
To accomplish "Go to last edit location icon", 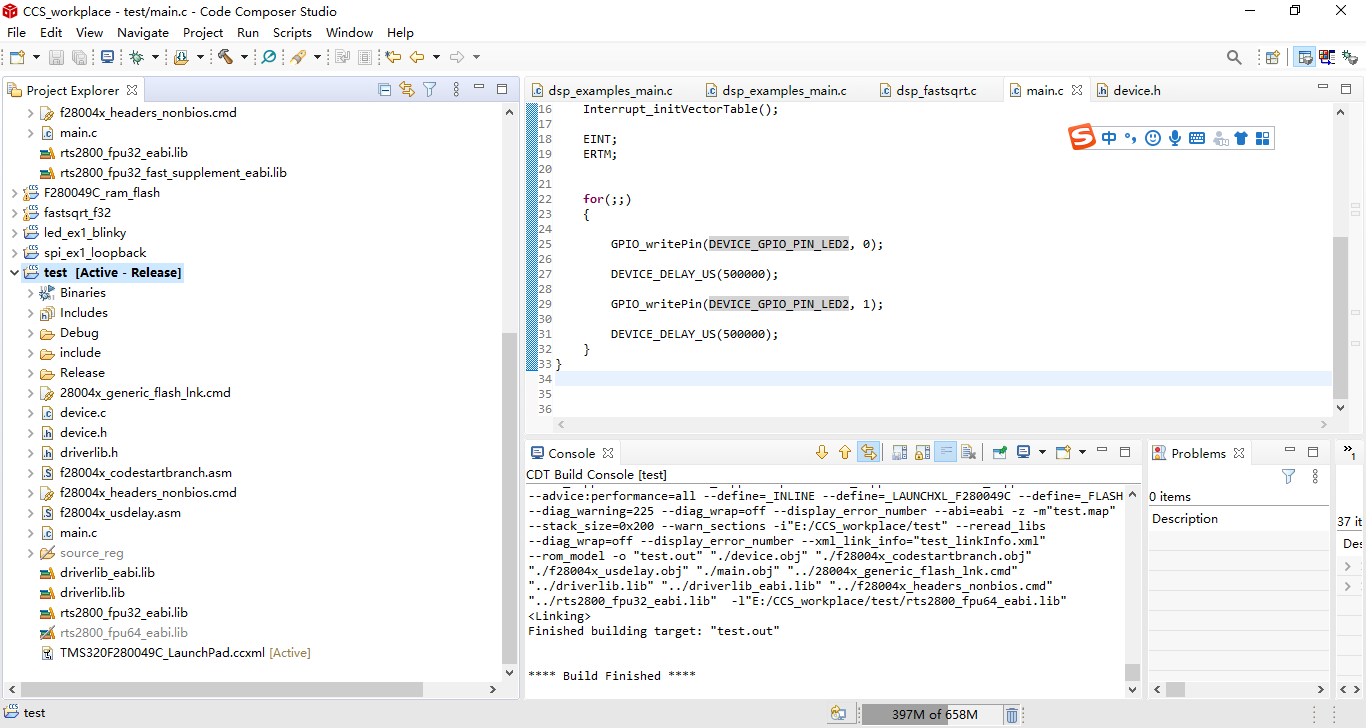I will (393, 58).
